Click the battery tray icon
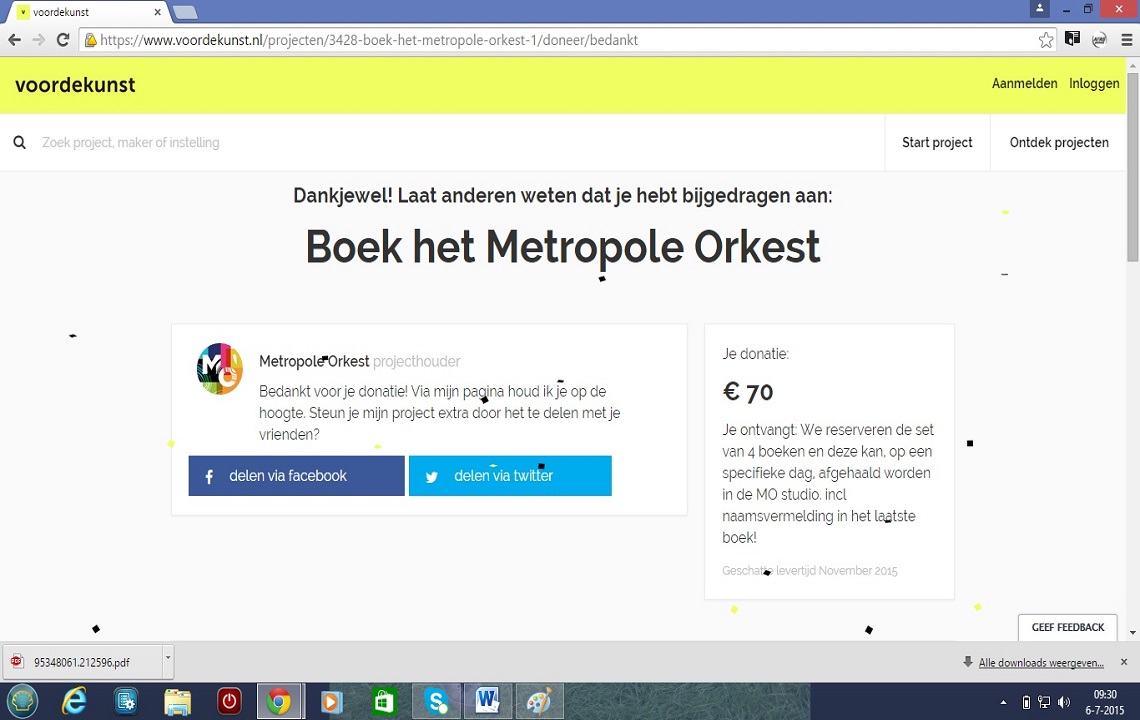The height and width of the screenshot is (720, 1140). (x=1026, y=702)
